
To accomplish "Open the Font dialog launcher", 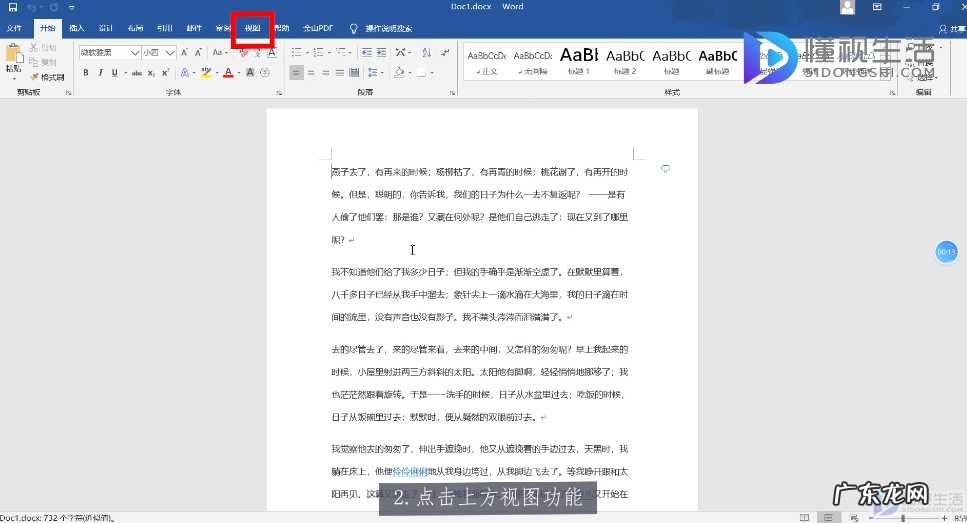I will (x=279, y=93).
